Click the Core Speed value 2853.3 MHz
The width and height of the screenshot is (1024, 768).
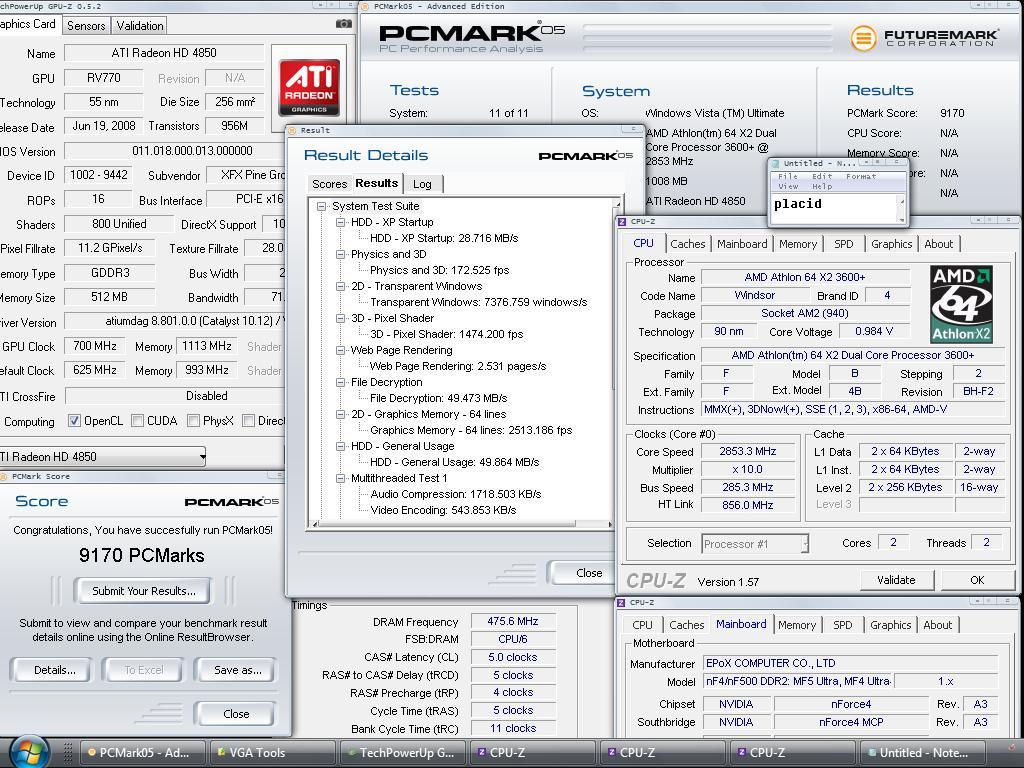coord(748,451)
